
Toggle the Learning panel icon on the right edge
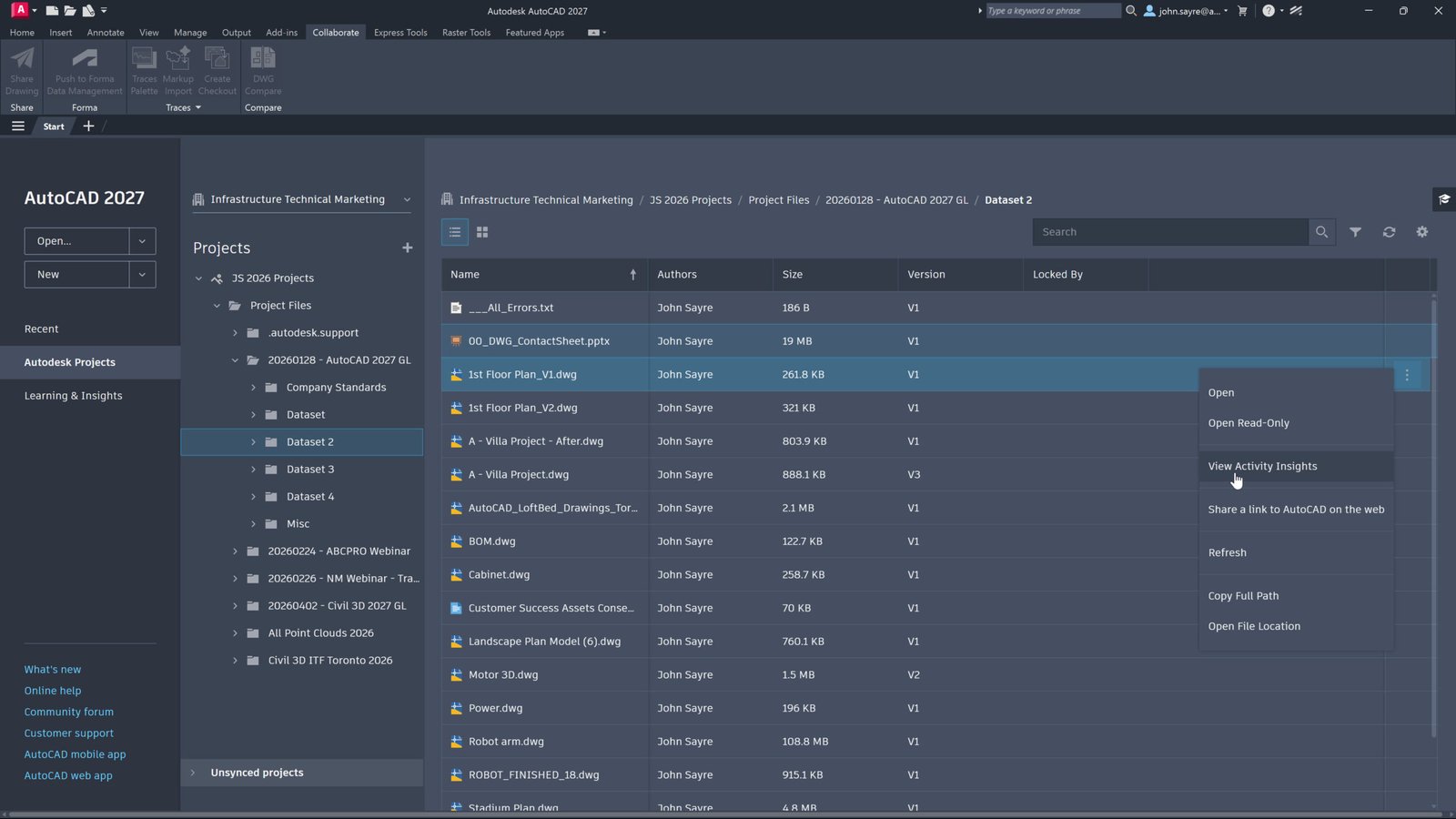click(1443, 199)
